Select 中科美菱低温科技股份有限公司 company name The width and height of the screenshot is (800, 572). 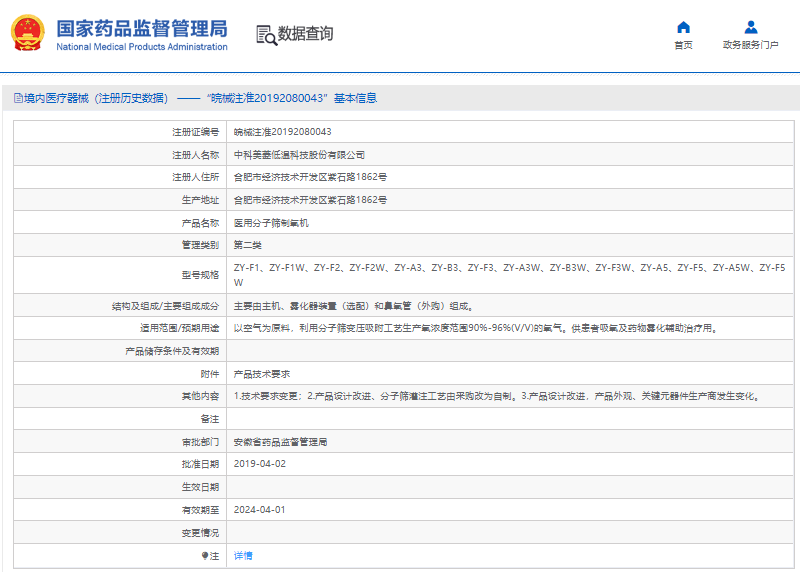(x=299, y=155)
